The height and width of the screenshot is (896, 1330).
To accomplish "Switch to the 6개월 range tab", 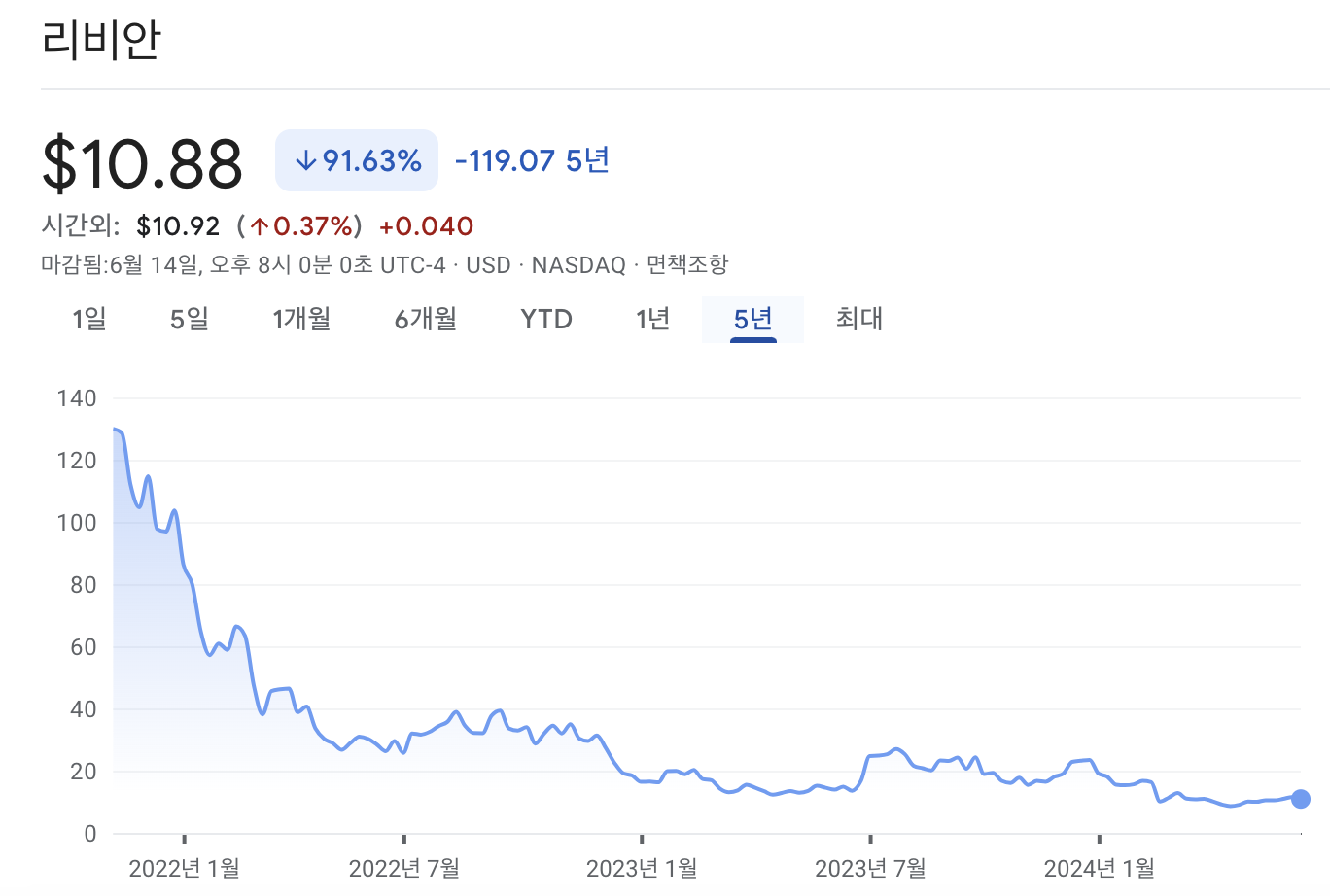I will [426, 319].
